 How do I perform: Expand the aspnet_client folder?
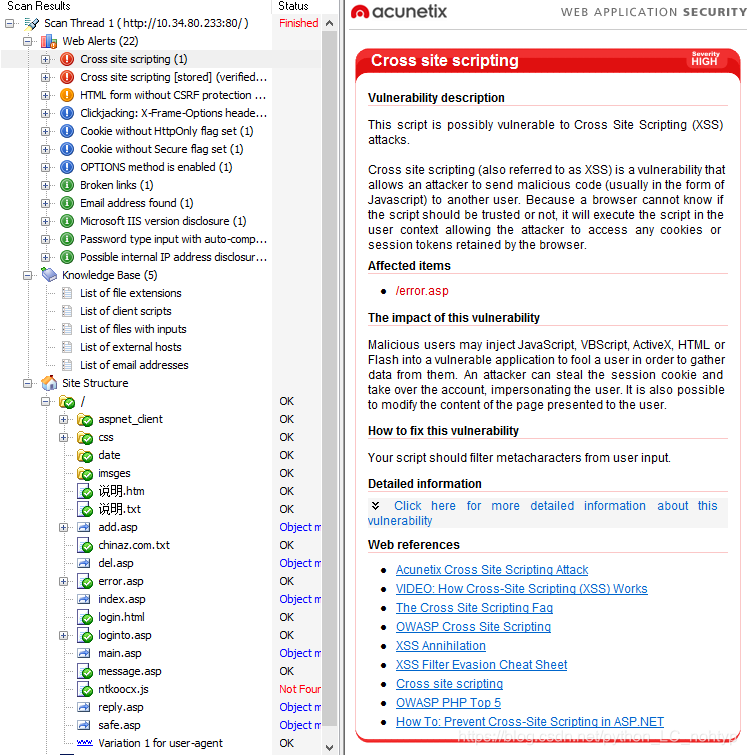click(64, 419)
